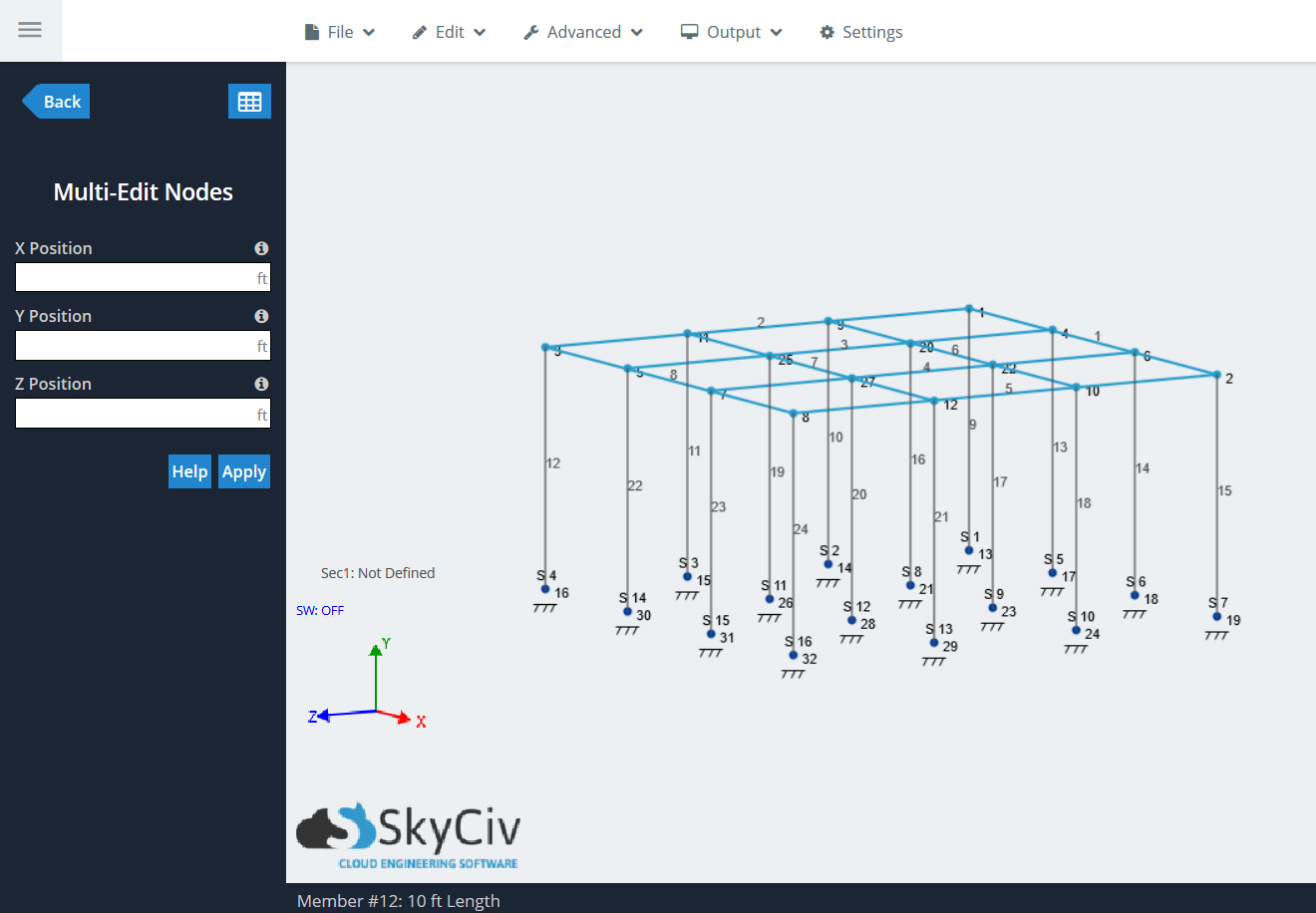
Task: Select column member label 14
Action: tap(1143, 467)
